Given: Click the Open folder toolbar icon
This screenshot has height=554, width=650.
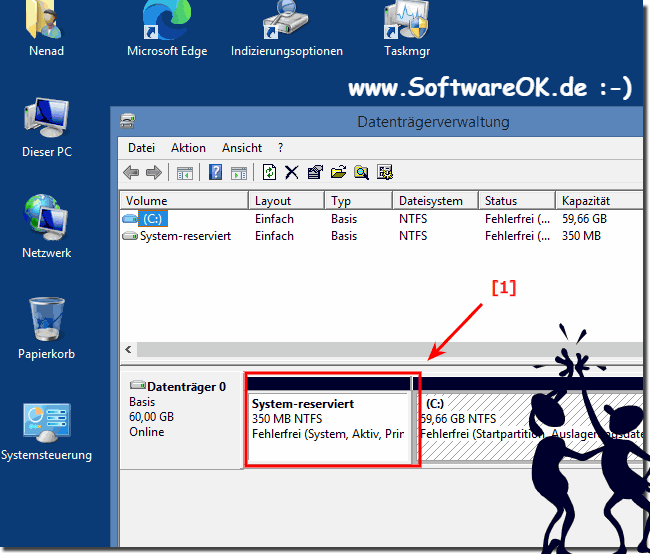Looking at the screenshot, I should click(x=338, y=172).
